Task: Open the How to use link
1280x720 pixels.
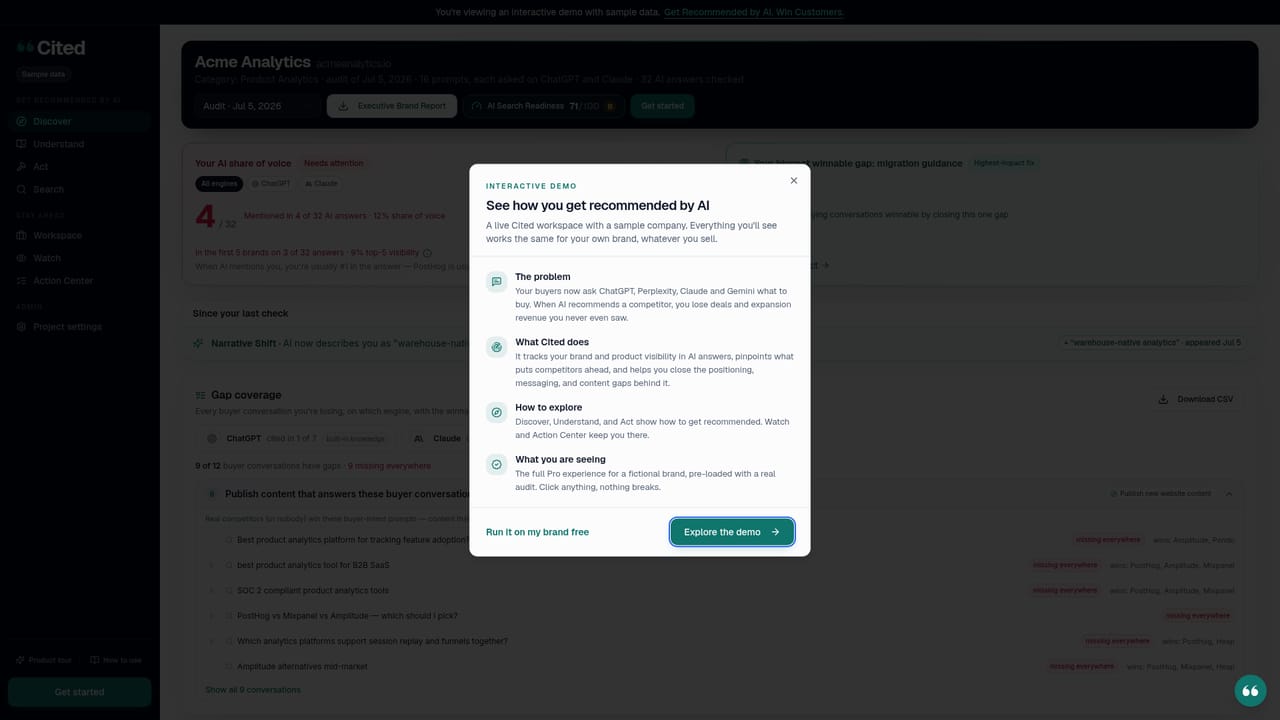Action: coord(116,660)
